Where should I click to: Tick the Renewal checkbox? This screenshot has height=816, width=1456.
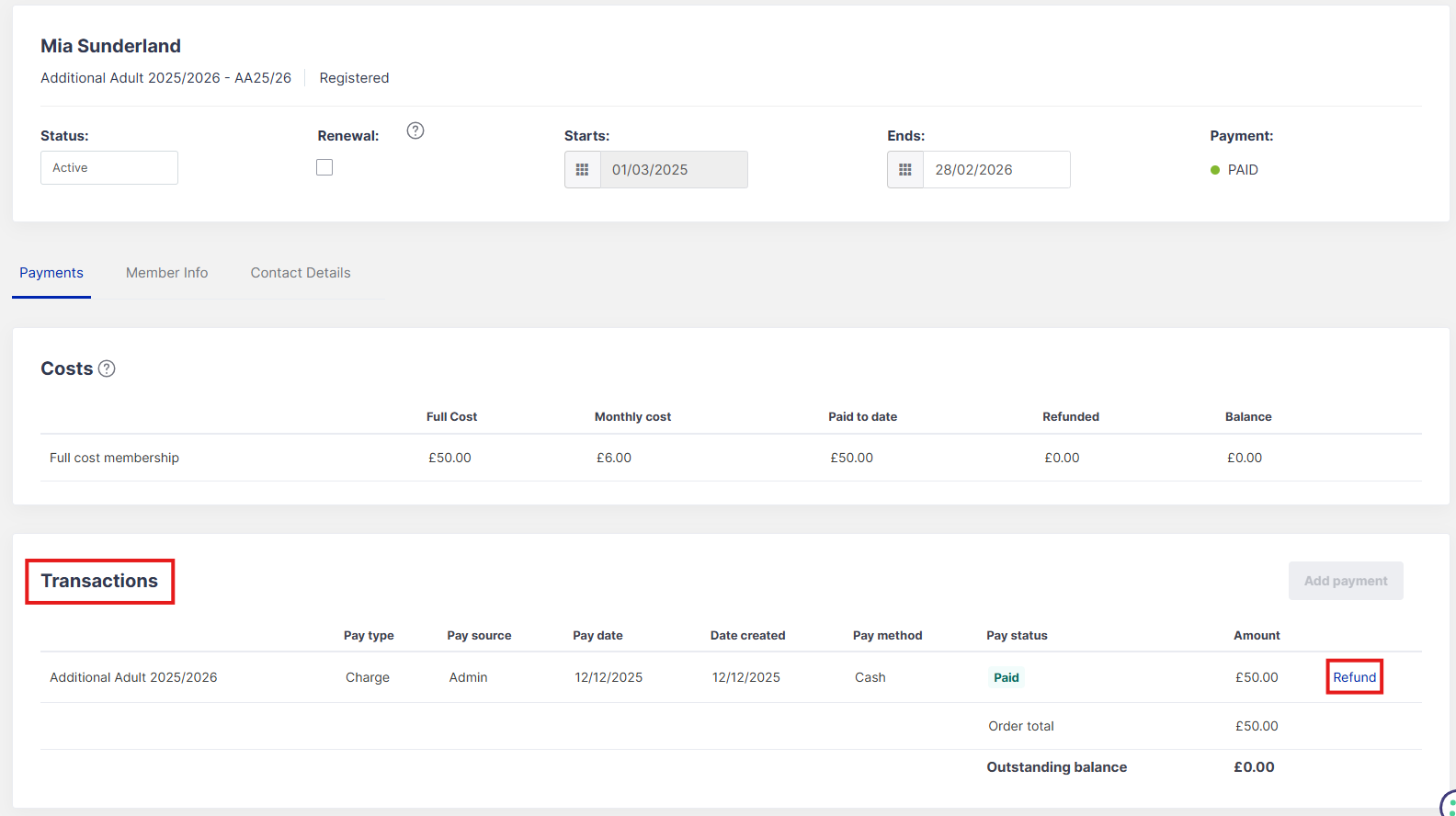point(324,167)
